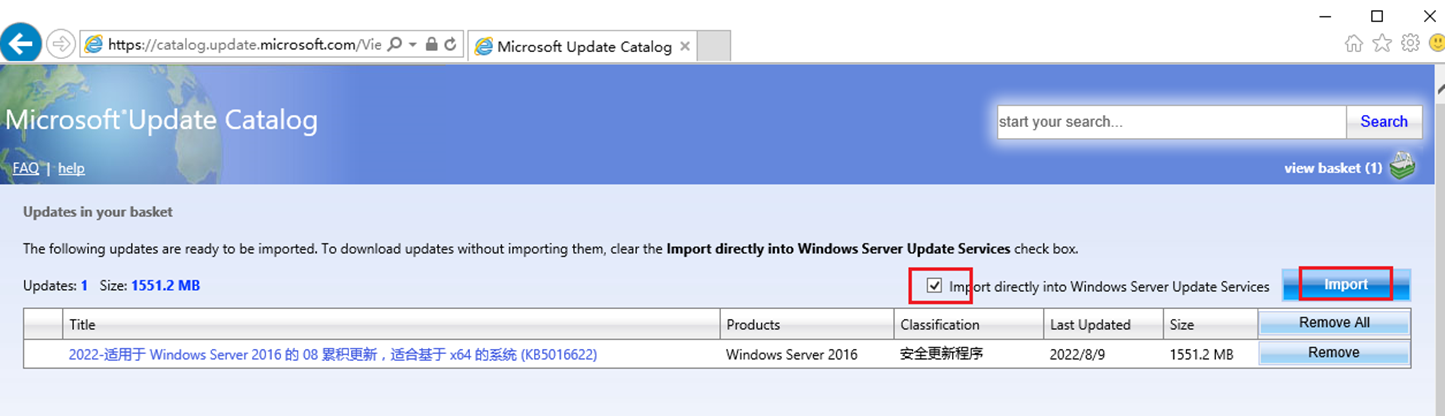The image size is (1445, 416).
Task: Click the security lock icon in address bar
Action: point(431,45)
